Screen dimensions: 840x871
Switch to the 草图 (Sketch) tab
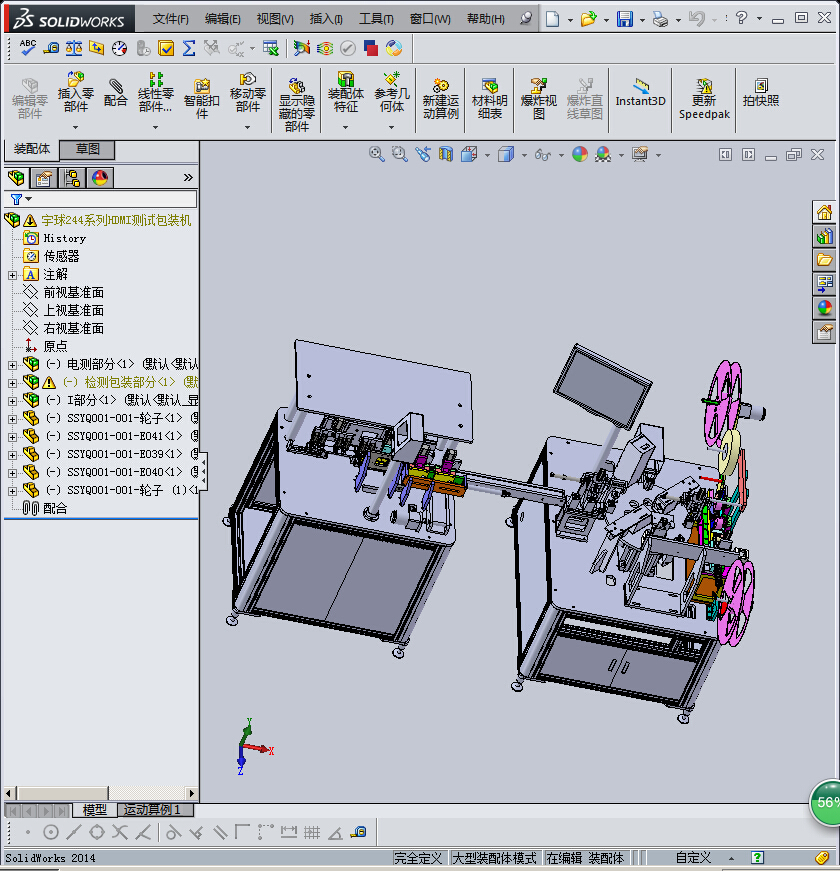click(x=87, y=149)
